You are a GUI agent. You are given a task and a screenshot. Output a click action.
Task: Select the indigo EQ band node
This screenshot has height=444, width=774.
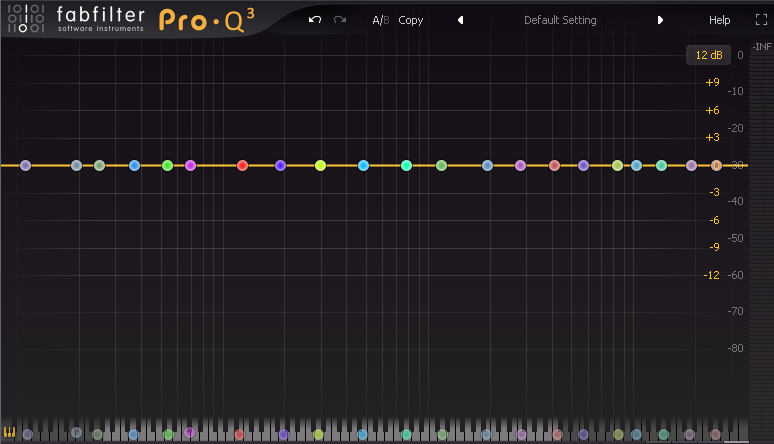pyautogui.click(x=280, y=165)
